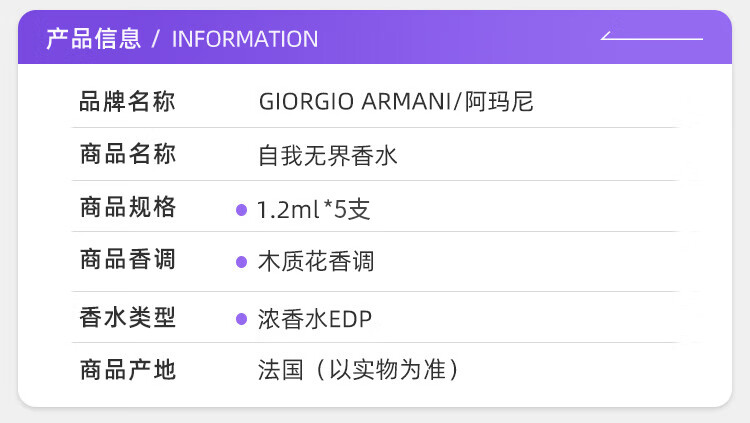Click the 产品信息 header title
Image resolution: width=750 pixels, height=423 pixels.
[x=93, y=39]
